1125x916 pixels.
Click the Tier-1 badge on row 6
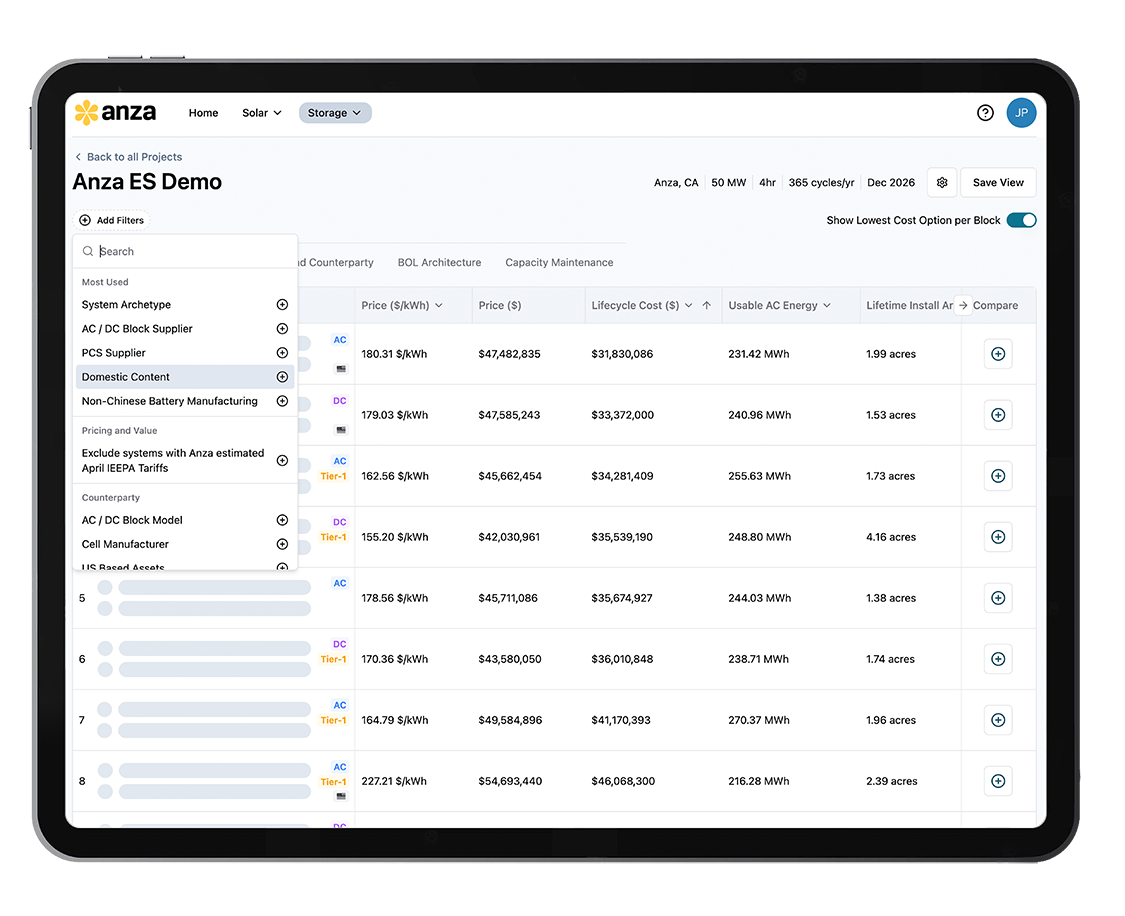coord(333,659)
